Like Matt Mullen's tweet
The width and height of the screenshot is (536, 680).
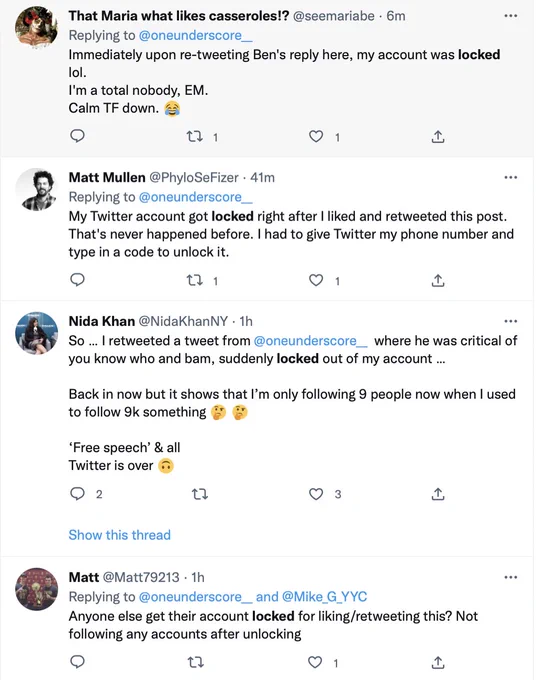pos(316,281)
